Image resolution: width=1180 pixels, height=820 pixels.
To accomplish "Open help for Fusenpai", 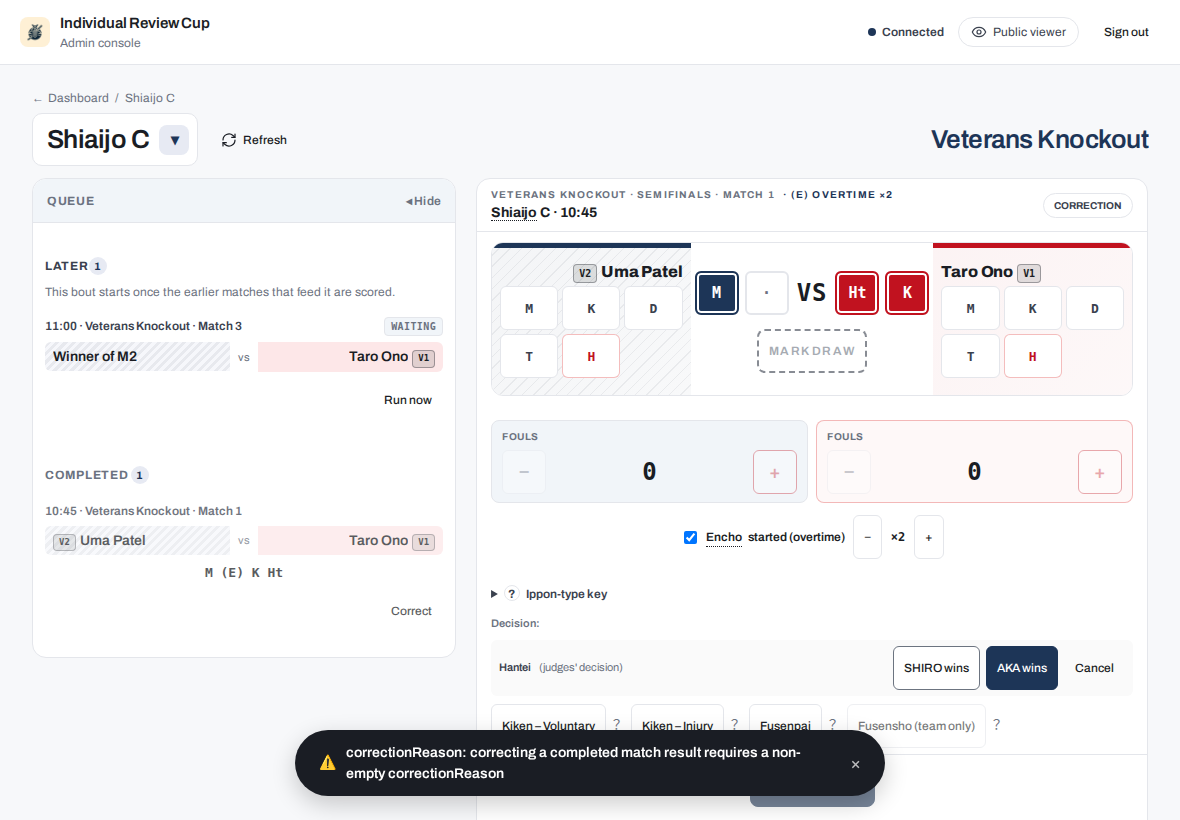I will (832, 724).
